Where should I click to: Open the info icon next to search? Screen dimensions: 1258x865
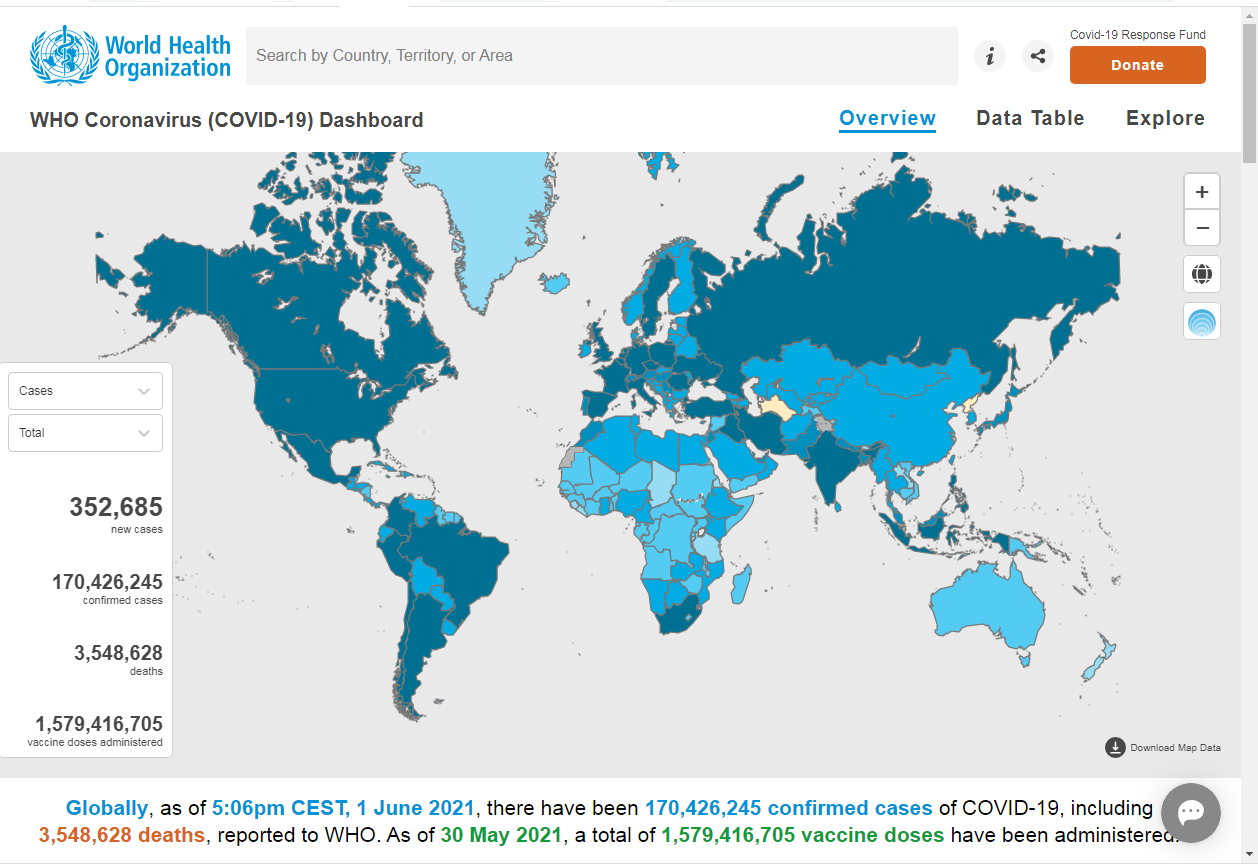990,56
